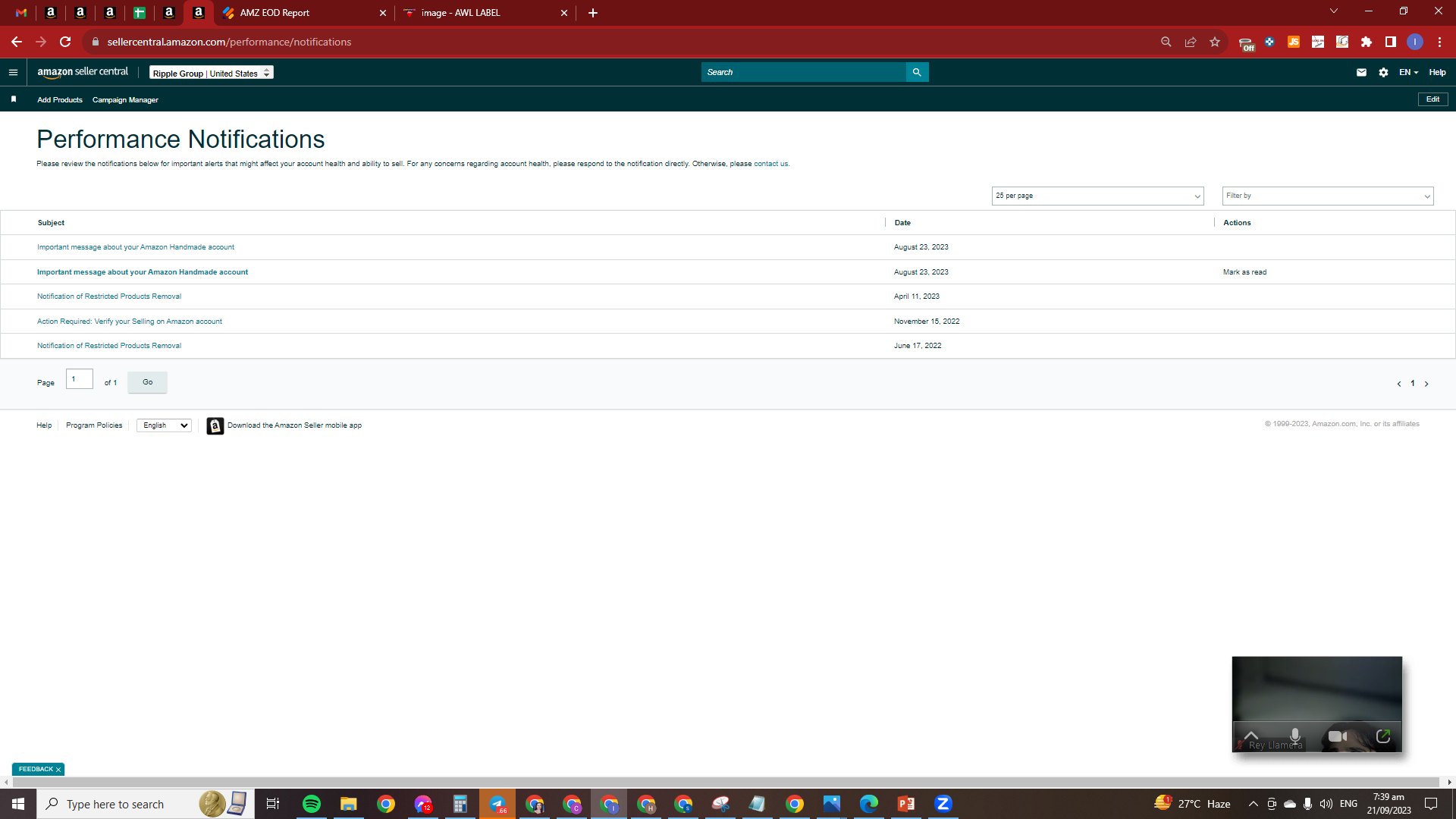Image resolution: width=1456 pixels, height=819 pixels.
Task: Open the English language selector in footer
Action: click(164, 425)
